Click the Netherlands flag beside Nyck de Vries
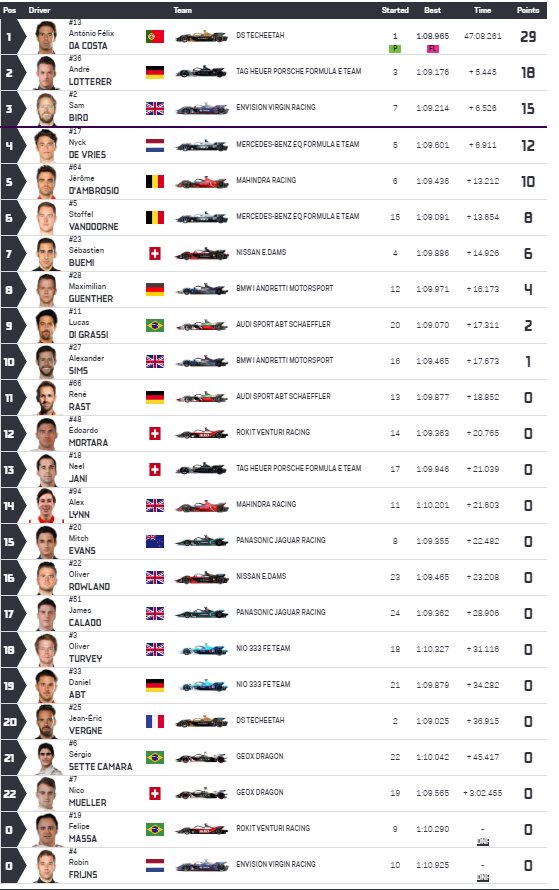Screen dimensions: 559x890 pyautogui.click(x=155, y=145)
